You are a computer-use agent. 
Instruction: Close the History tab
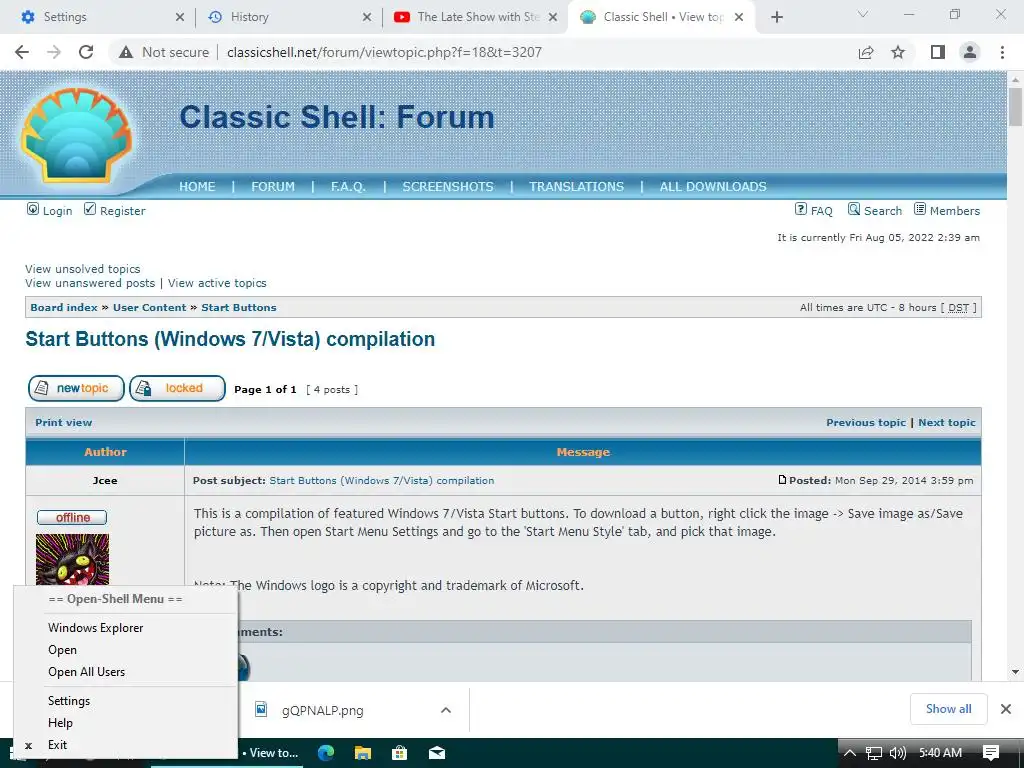pos(367,17)
